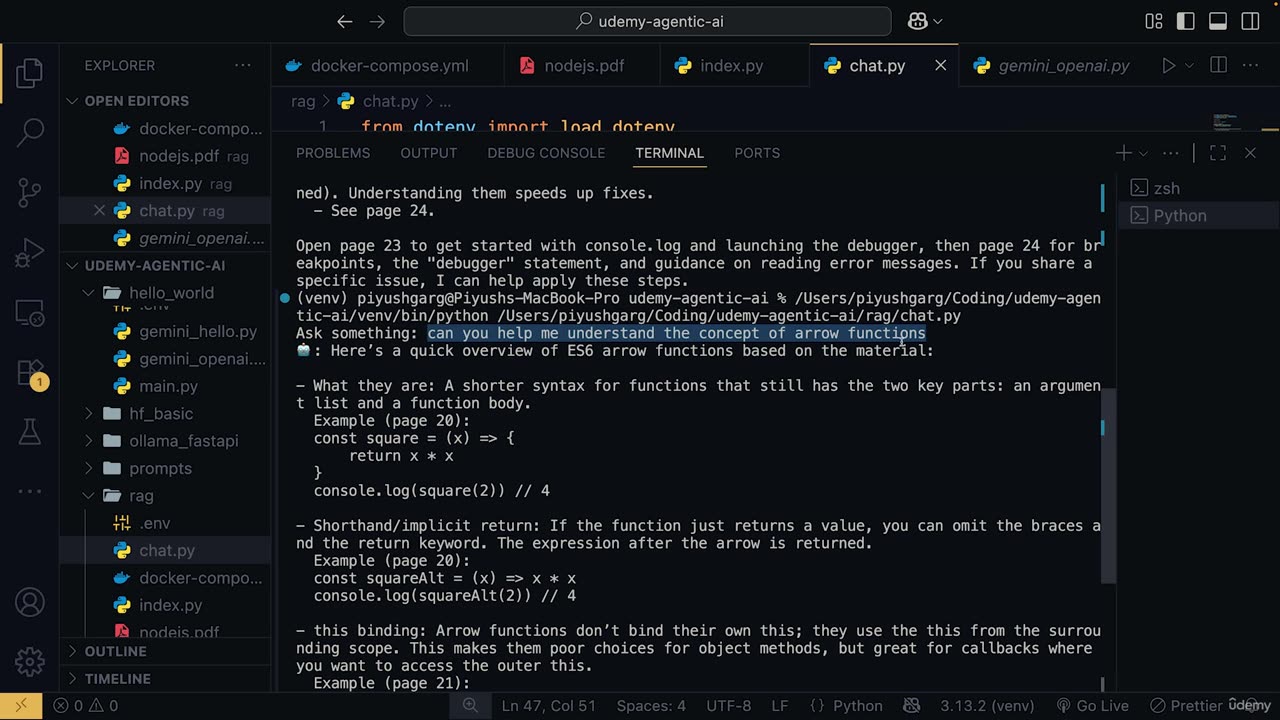The width and height of the screenshot is (1280, 720).
Task: Select the Python terminal instance
Action: coord(1198,215)
